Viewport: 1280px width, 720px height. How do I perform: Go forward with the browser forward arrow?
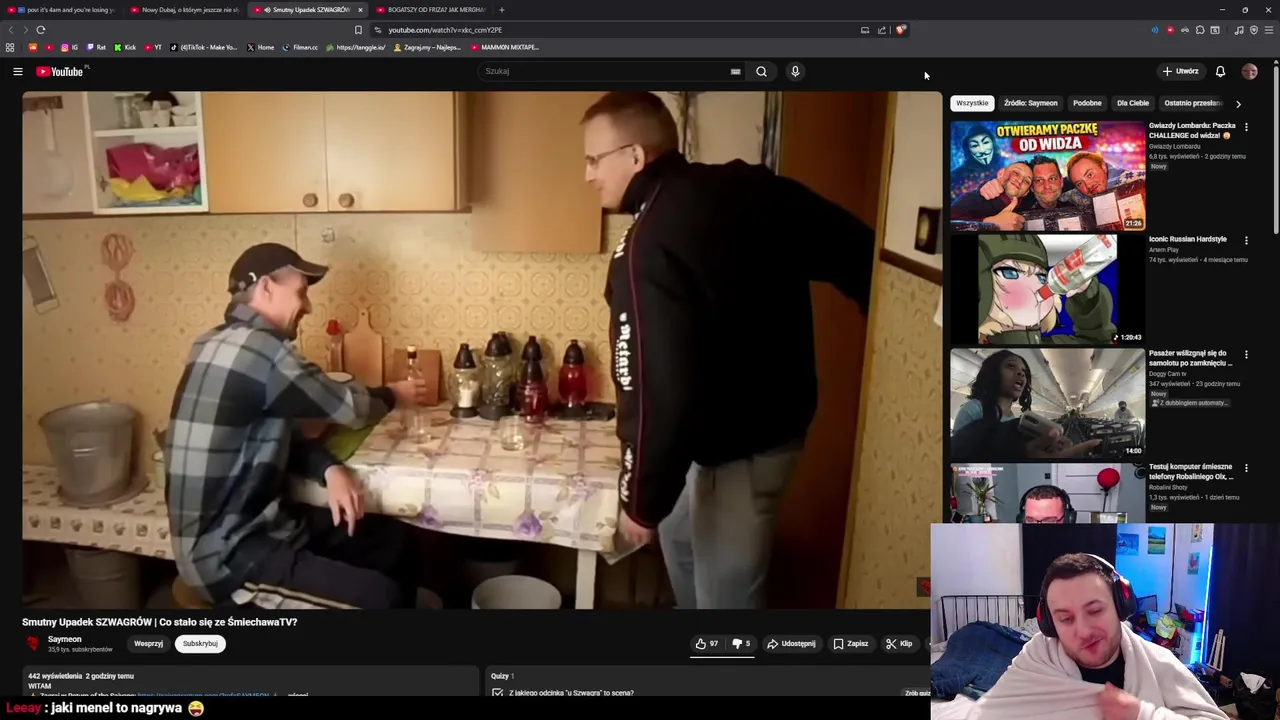click(25, 30)
